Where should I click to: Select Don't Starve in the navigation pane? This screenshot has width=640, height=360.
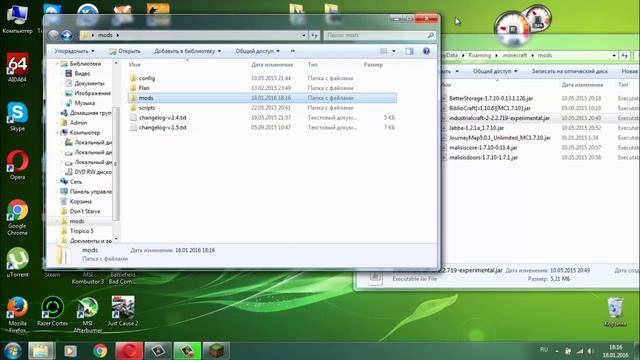pos(84,211)
